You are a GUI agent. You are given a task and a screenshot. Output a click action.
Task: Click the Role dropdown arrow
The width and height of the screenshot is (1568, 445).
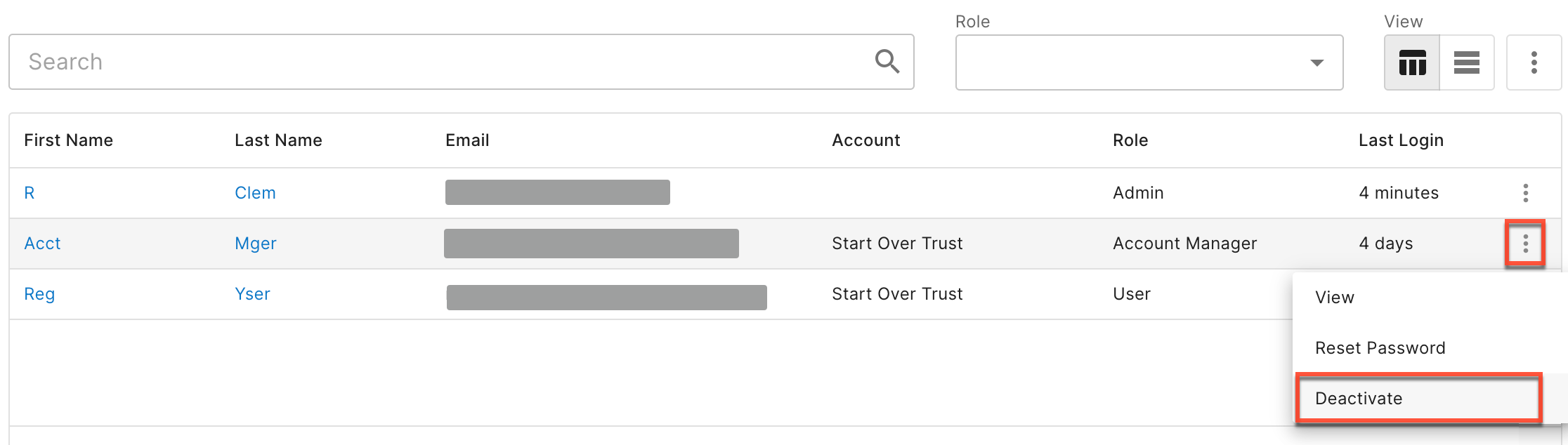(1317, 63)
